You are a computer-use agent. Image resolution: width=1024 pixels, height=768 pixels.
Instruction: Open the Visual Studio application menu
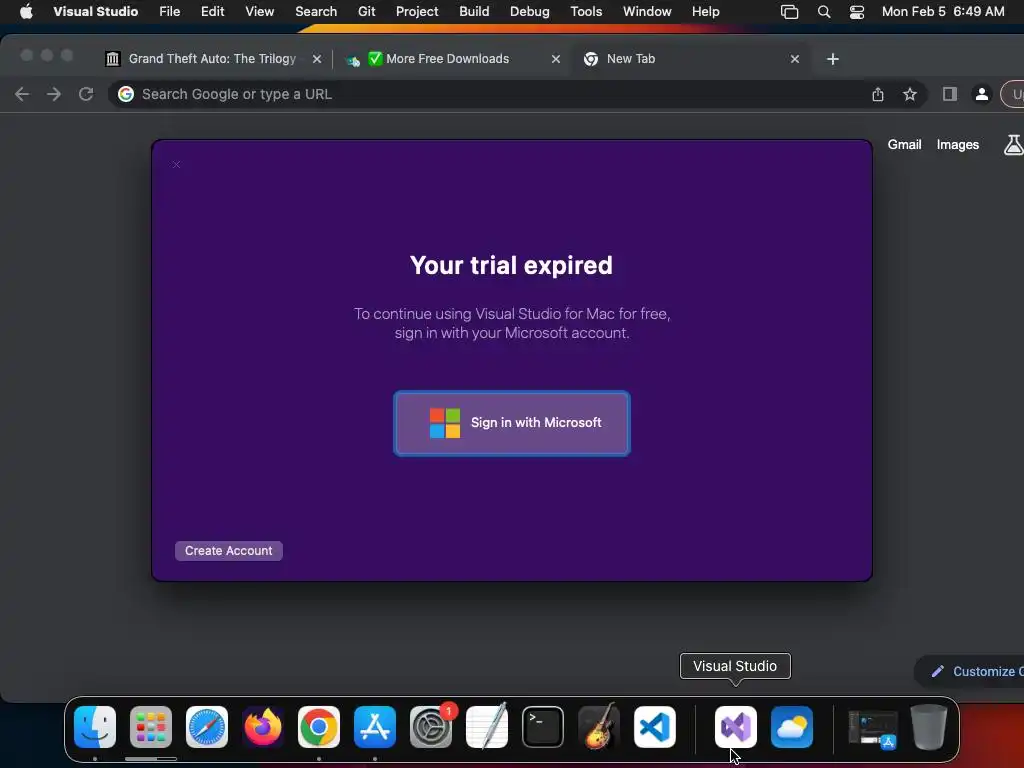95,12
